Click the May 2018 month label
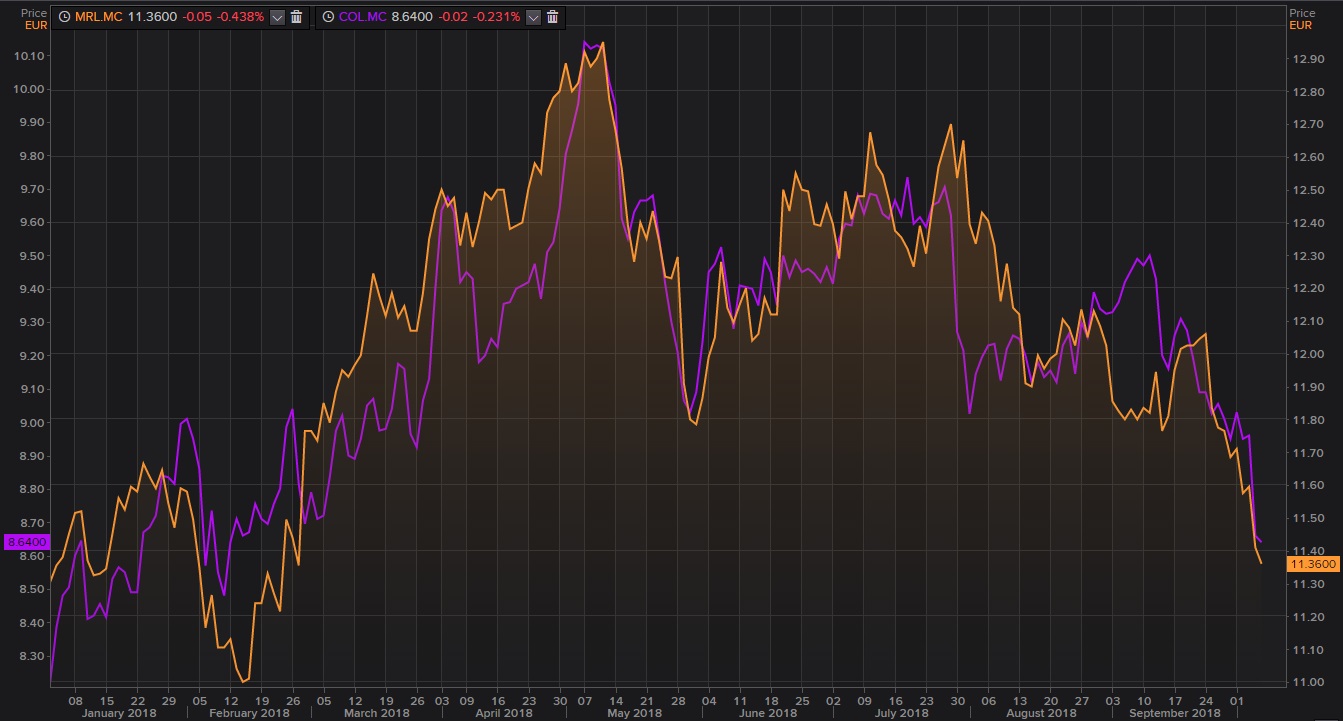The height and width of the screenshot is (721, 1343). pyautogui.click(x=636, y=713)
